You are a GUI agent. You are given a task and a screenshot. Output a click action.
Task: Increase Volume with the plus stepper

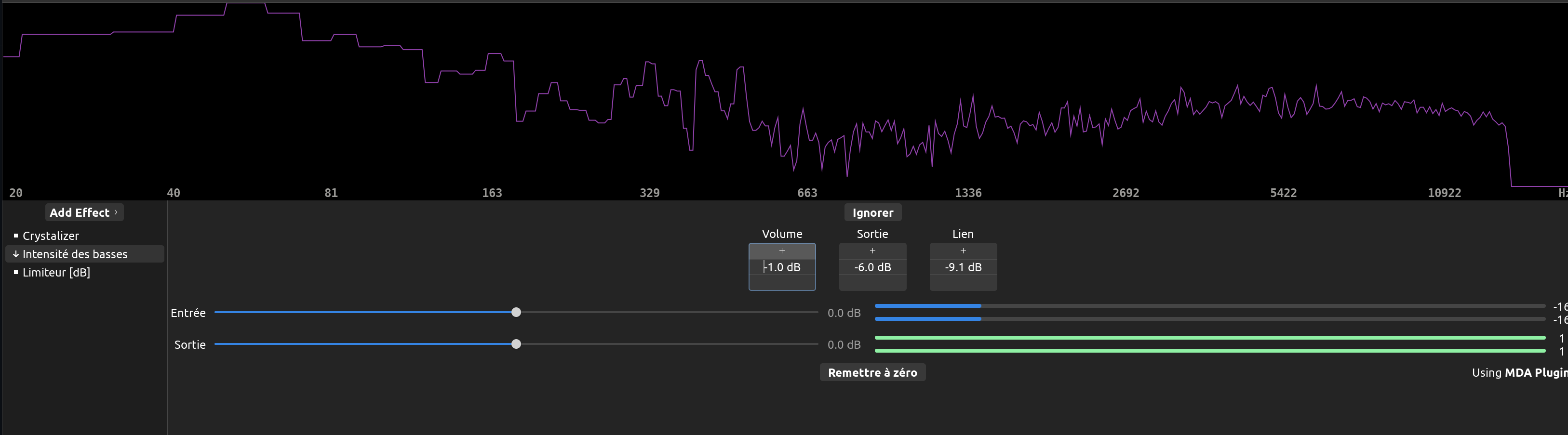tap(782, 250)
